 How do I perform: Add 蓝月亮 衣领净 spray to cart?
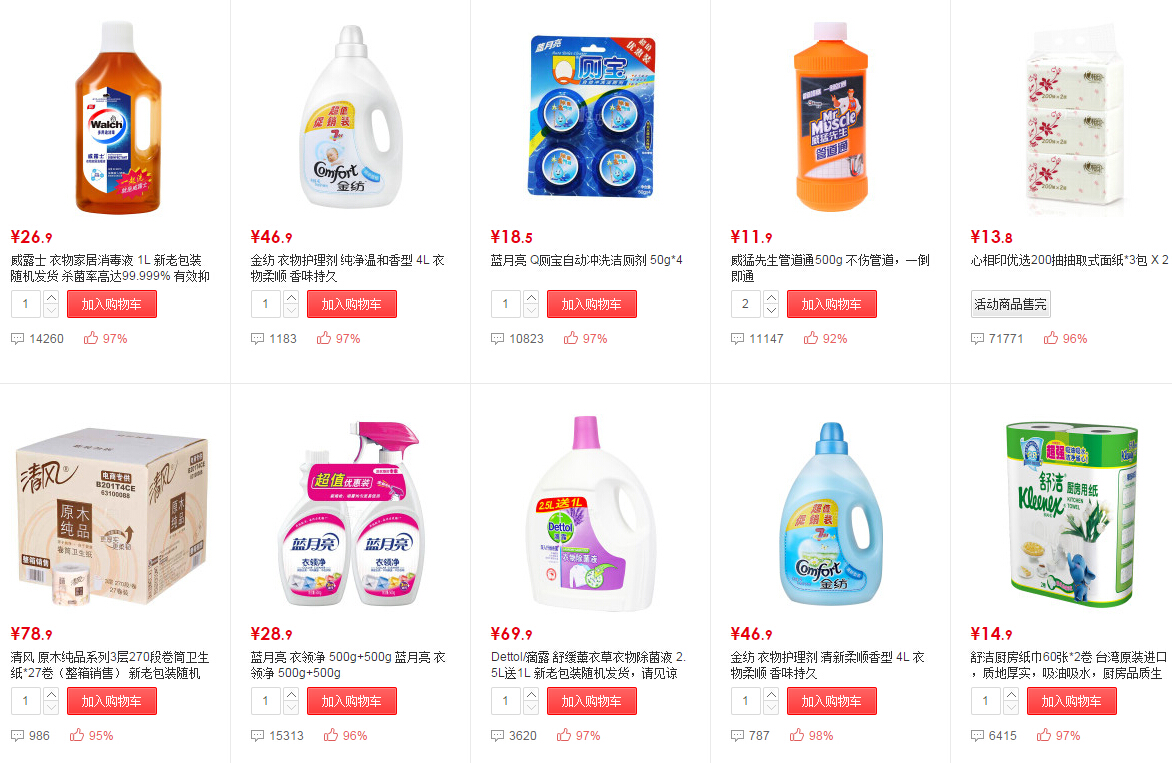tap(351, 701)
